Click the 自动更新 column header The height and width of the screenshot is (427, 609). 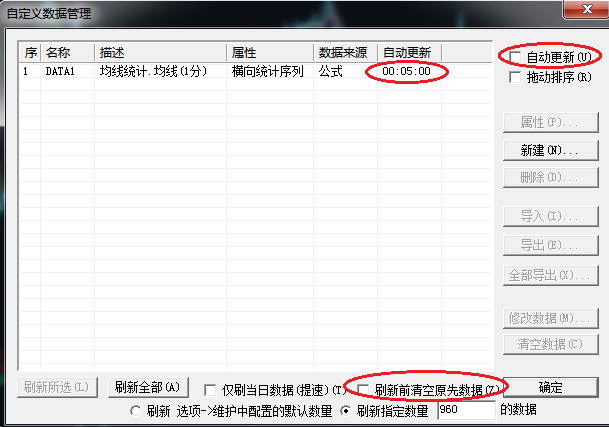pyautogui.click(x=409, y=52)
